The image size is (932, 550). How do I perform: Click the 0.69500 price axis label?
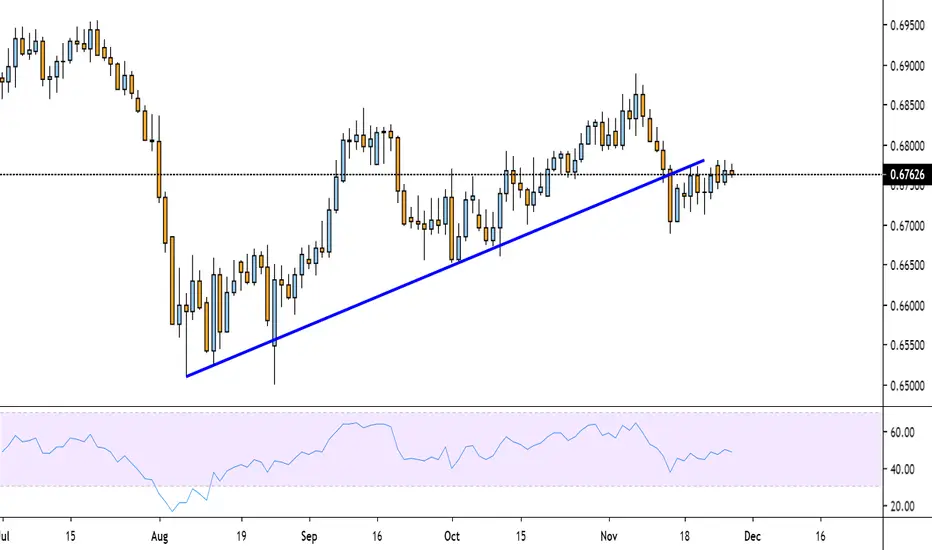908,25
